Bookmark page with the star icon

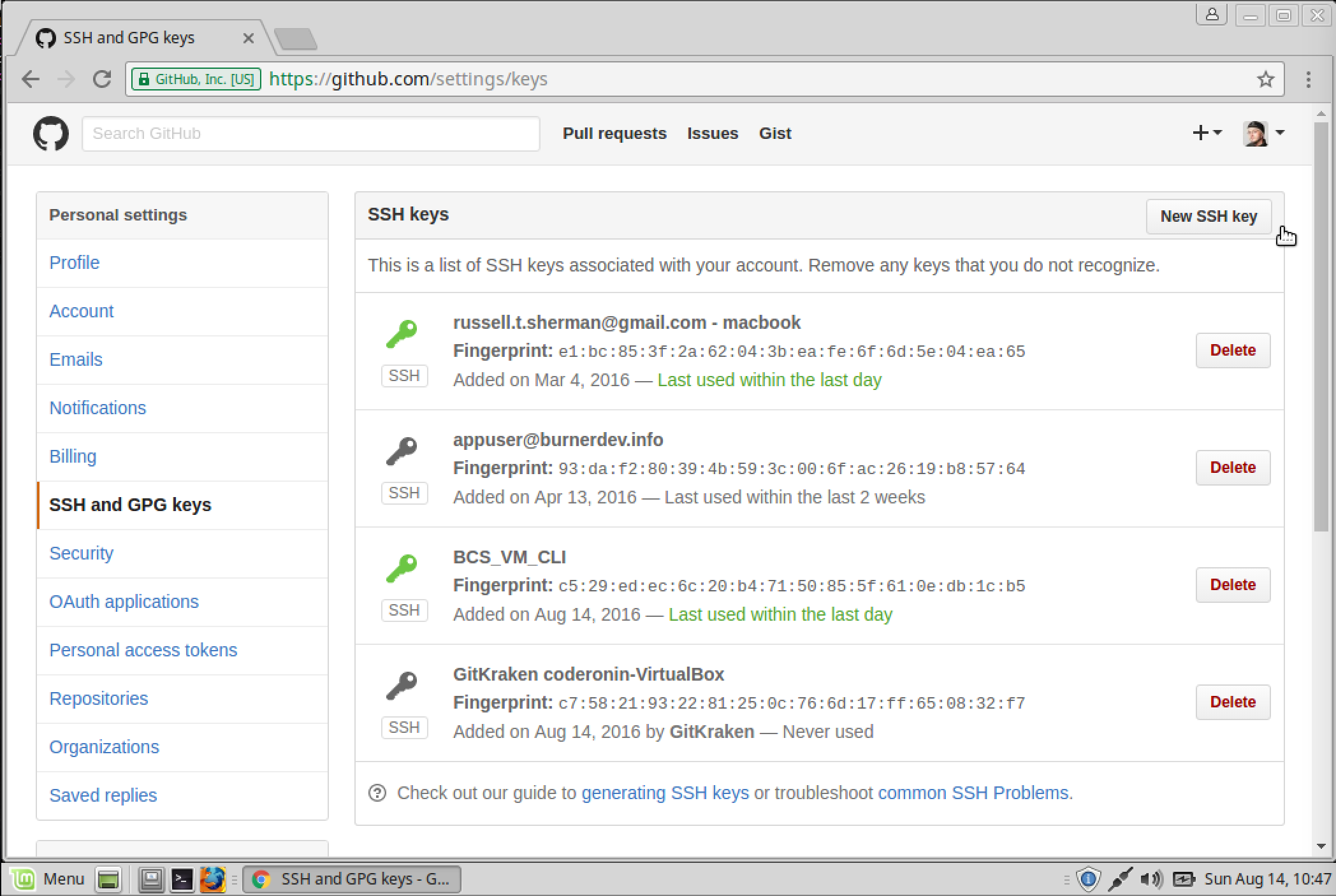pyautogui.click(x=1265, y=79)
